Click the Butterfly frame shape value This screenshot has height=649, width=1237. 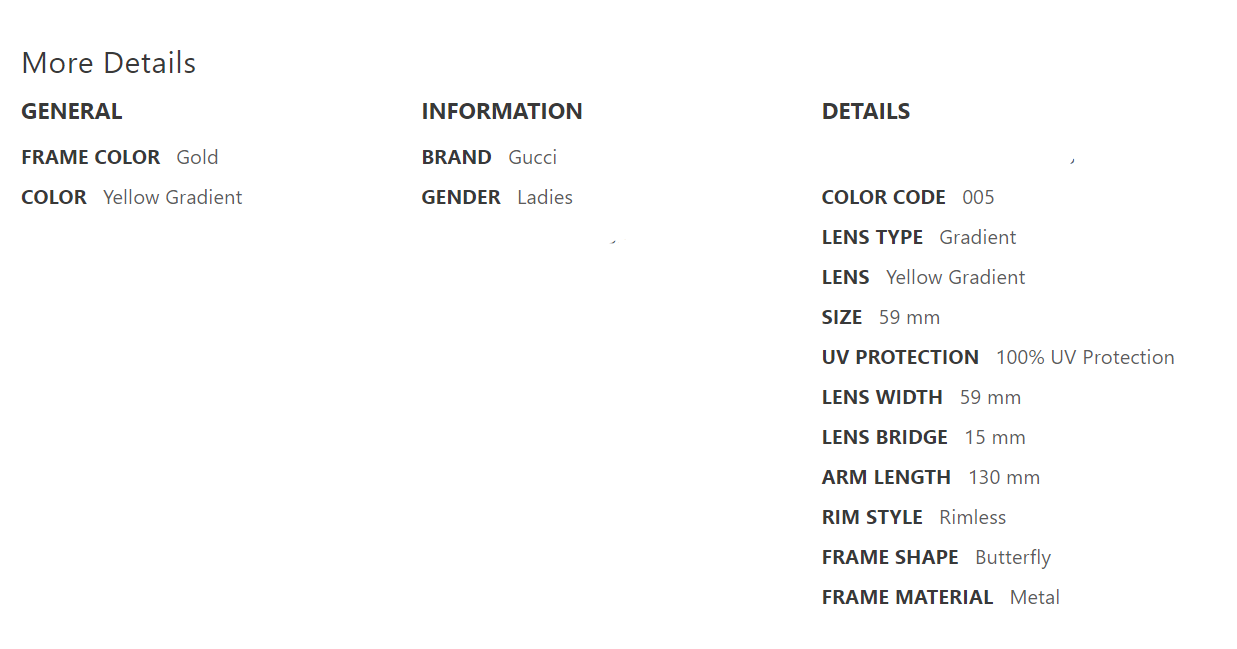coord(1013,557)
